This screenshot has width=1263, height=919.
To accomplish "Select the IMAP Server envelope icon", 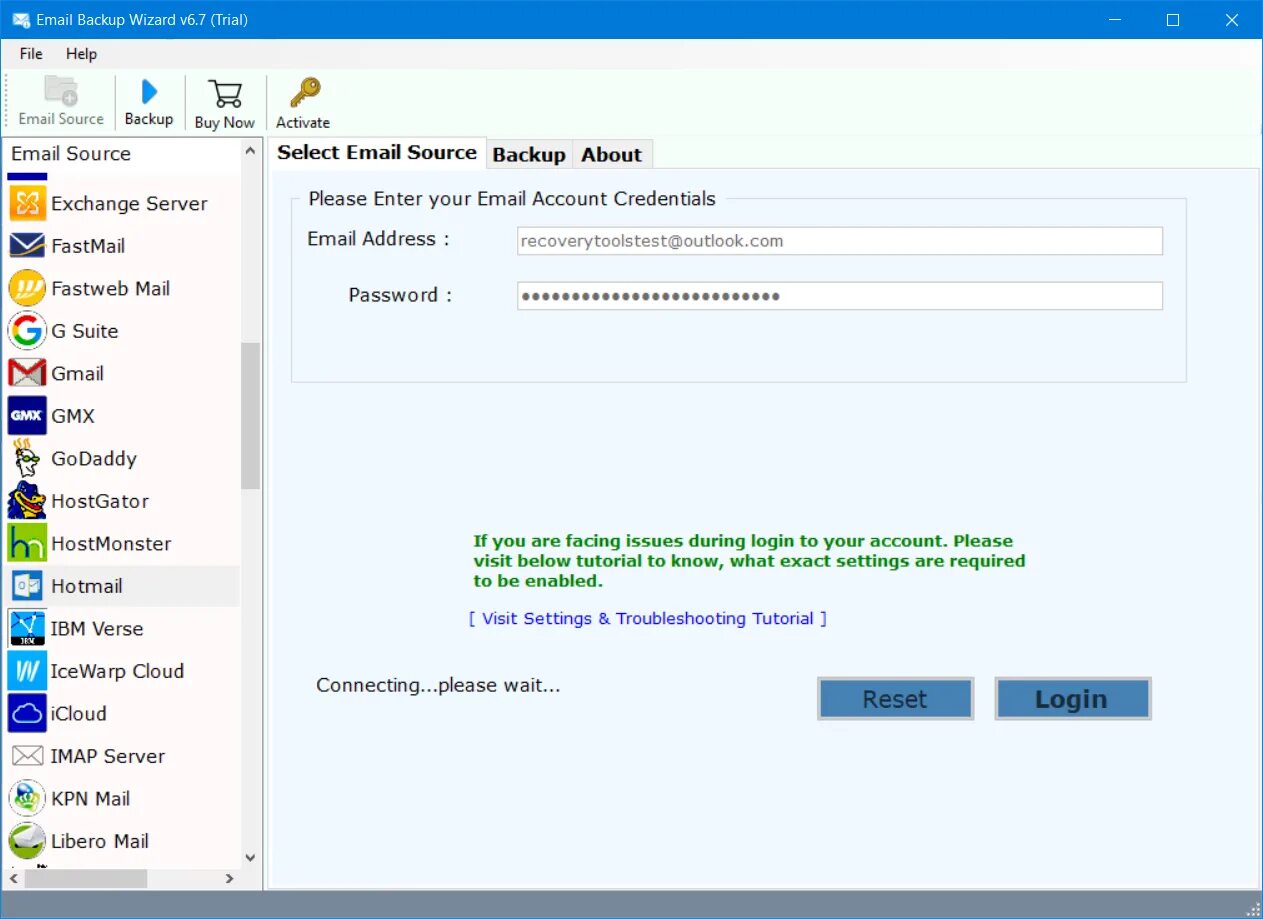I will click(x=27, y=756).
